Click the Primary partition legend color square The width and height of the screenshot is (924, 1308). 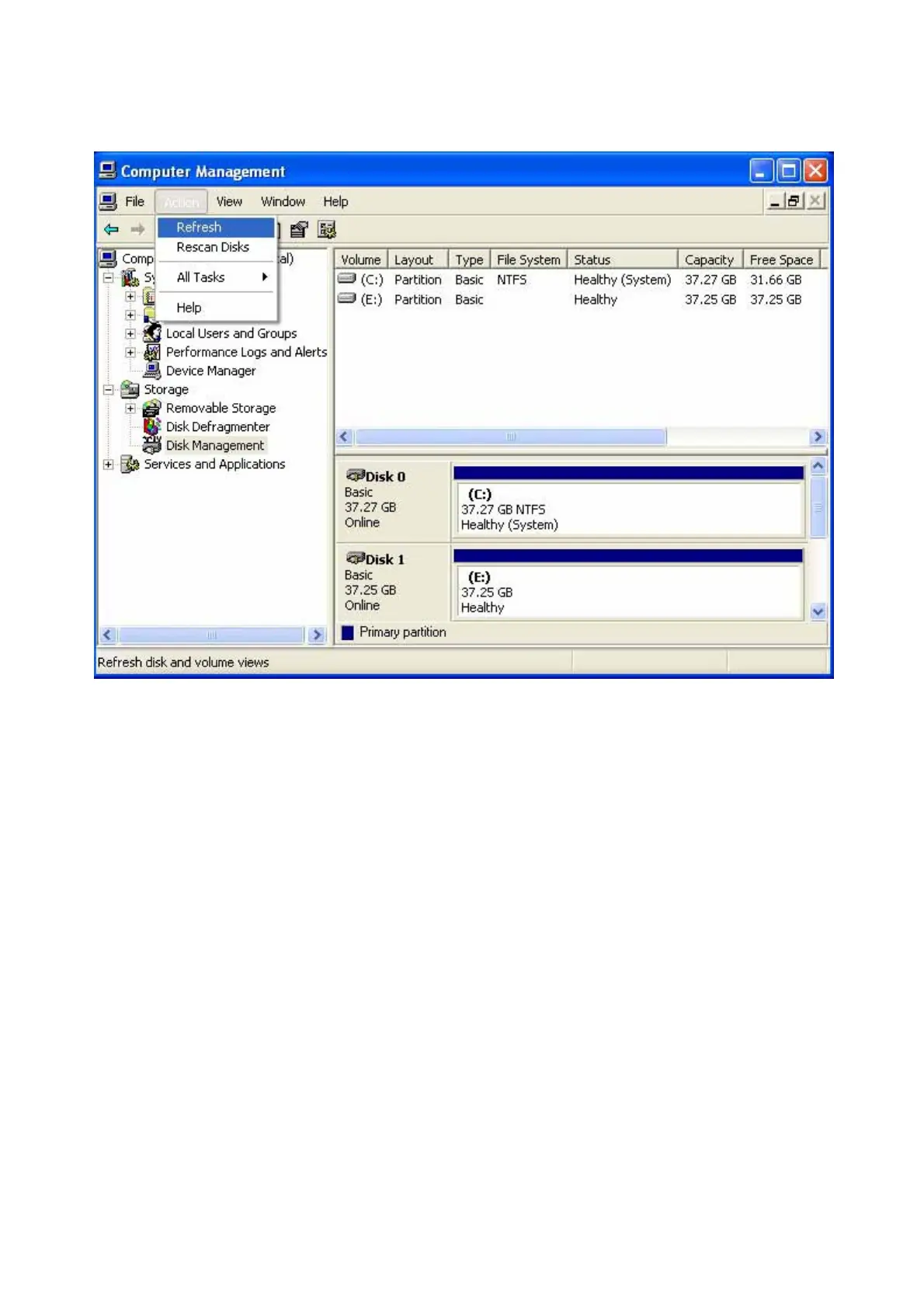pos(348,632)
